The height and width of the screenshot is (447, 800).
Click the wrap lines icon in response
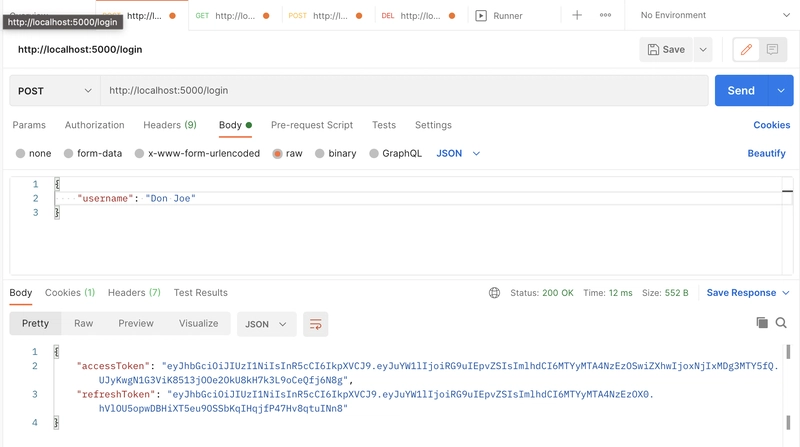coord(315,324)
